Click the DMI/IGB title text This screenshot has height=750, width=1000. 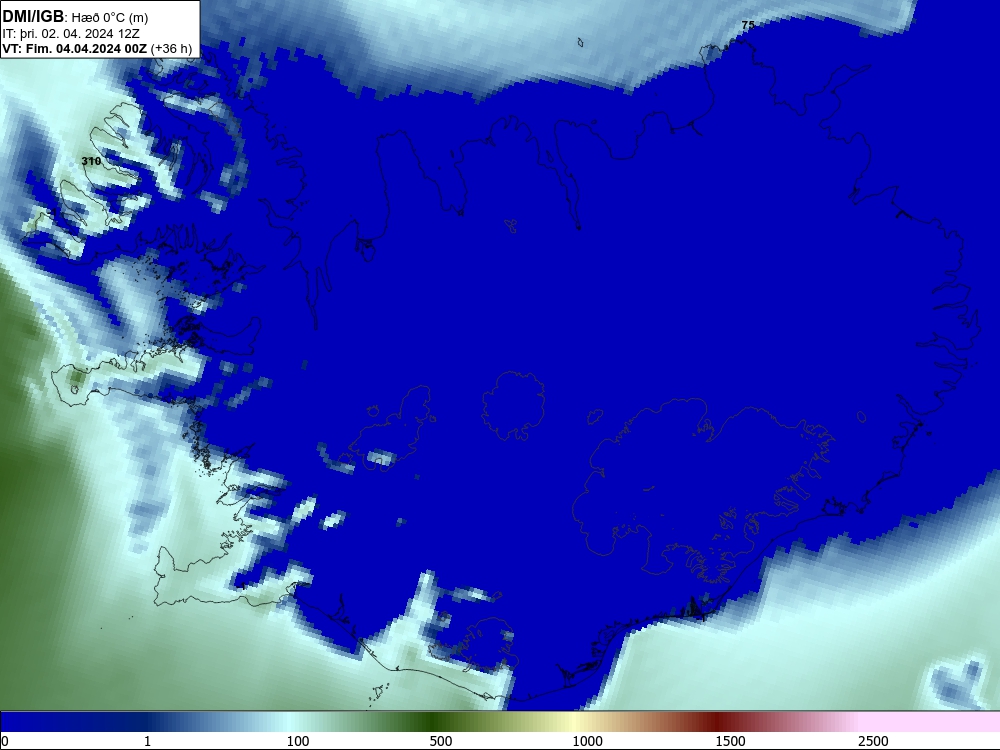click(x=33, y=17)
